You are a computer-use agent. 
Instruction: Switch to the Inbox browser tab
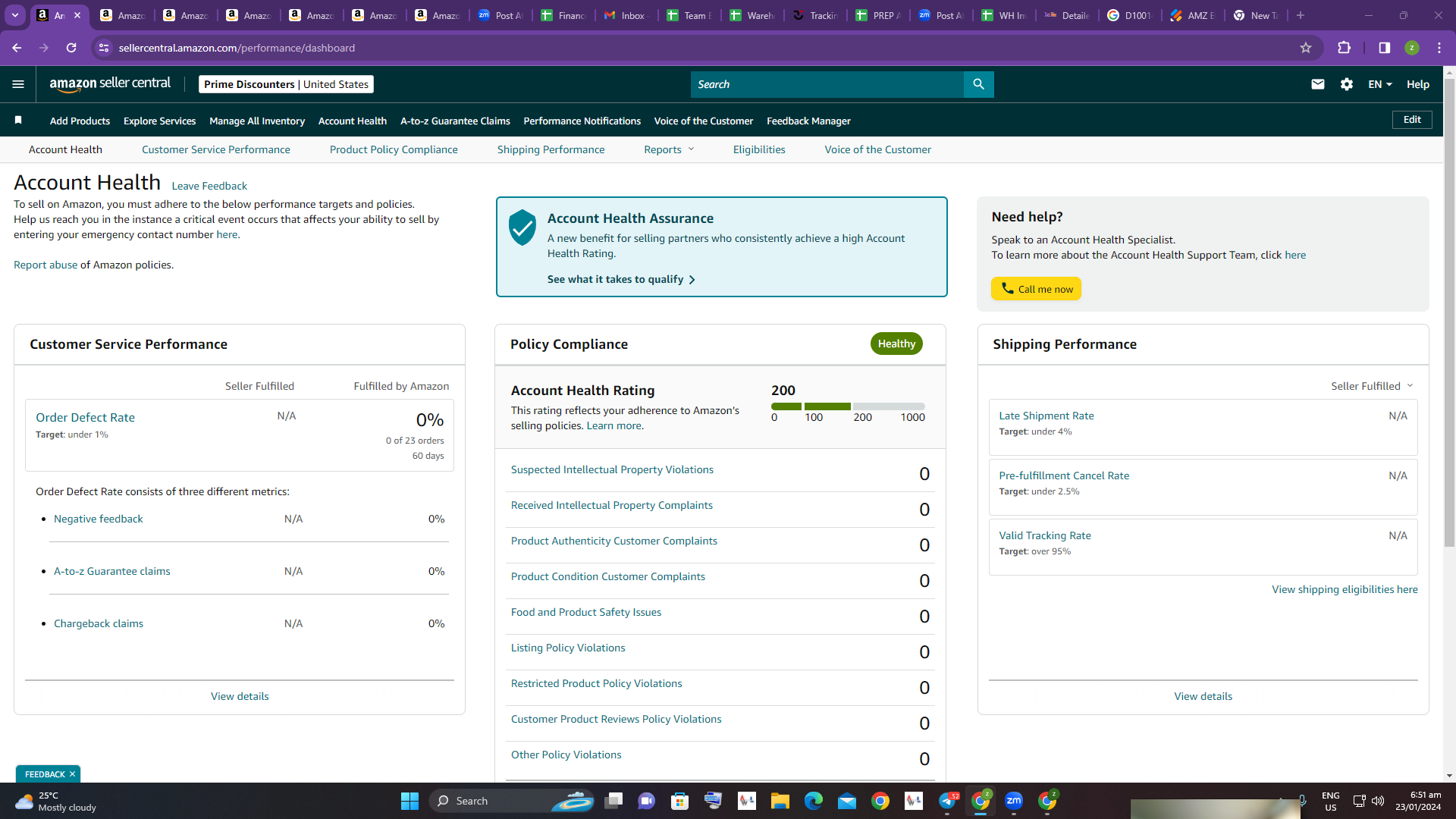[626, 15]
